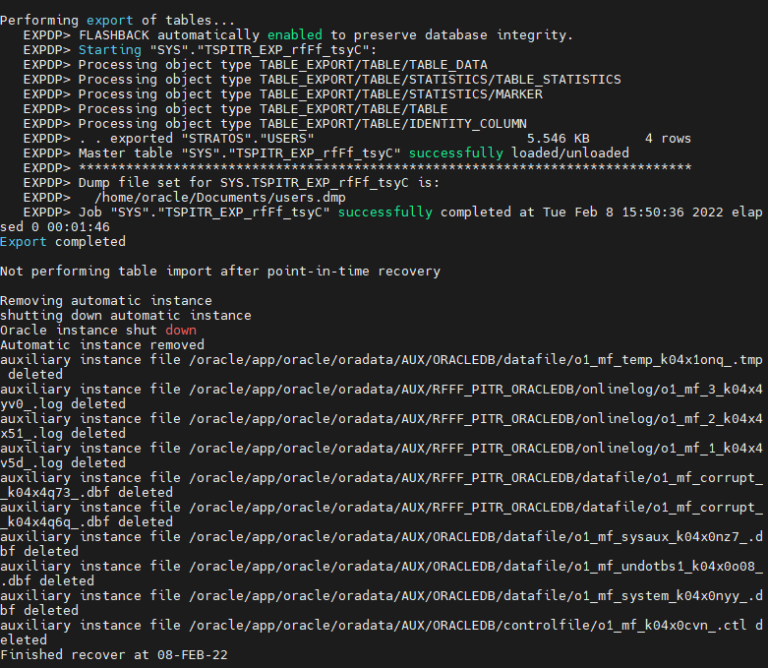This screenshot has width=768, height=668.
Task: Click the "Not performing table import" message
Action: 220,271
